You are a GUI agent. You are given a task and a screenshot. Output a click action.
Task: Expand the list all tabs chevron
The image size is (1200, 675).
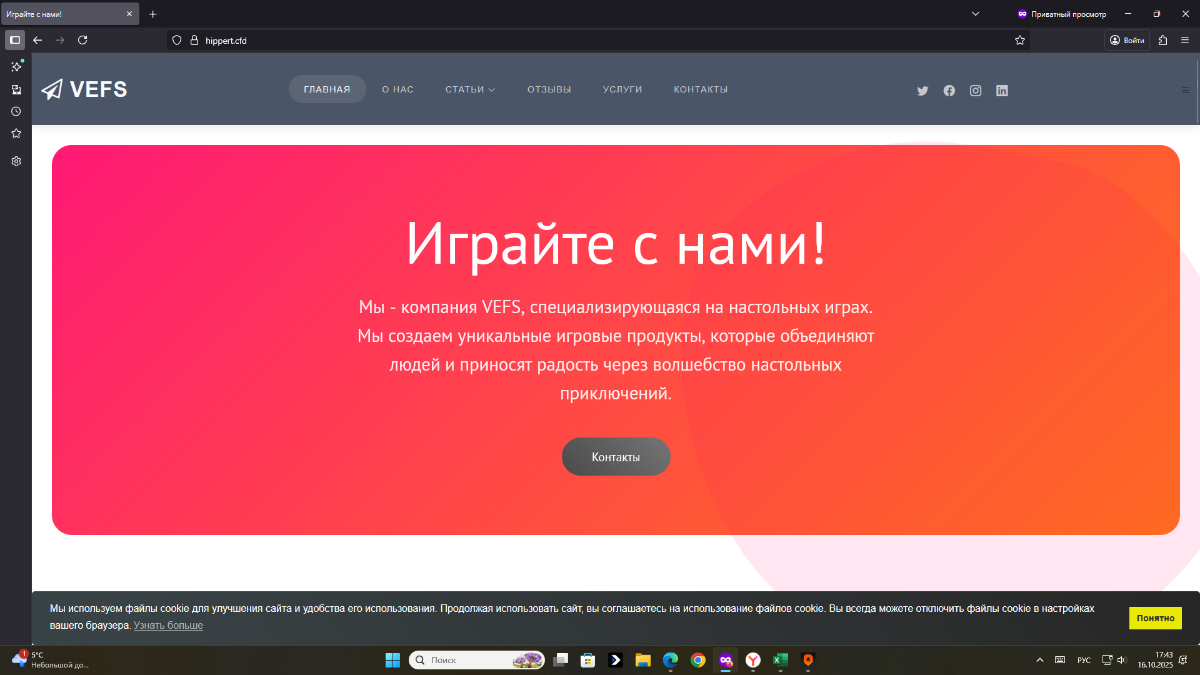click(x=976, y=14)
